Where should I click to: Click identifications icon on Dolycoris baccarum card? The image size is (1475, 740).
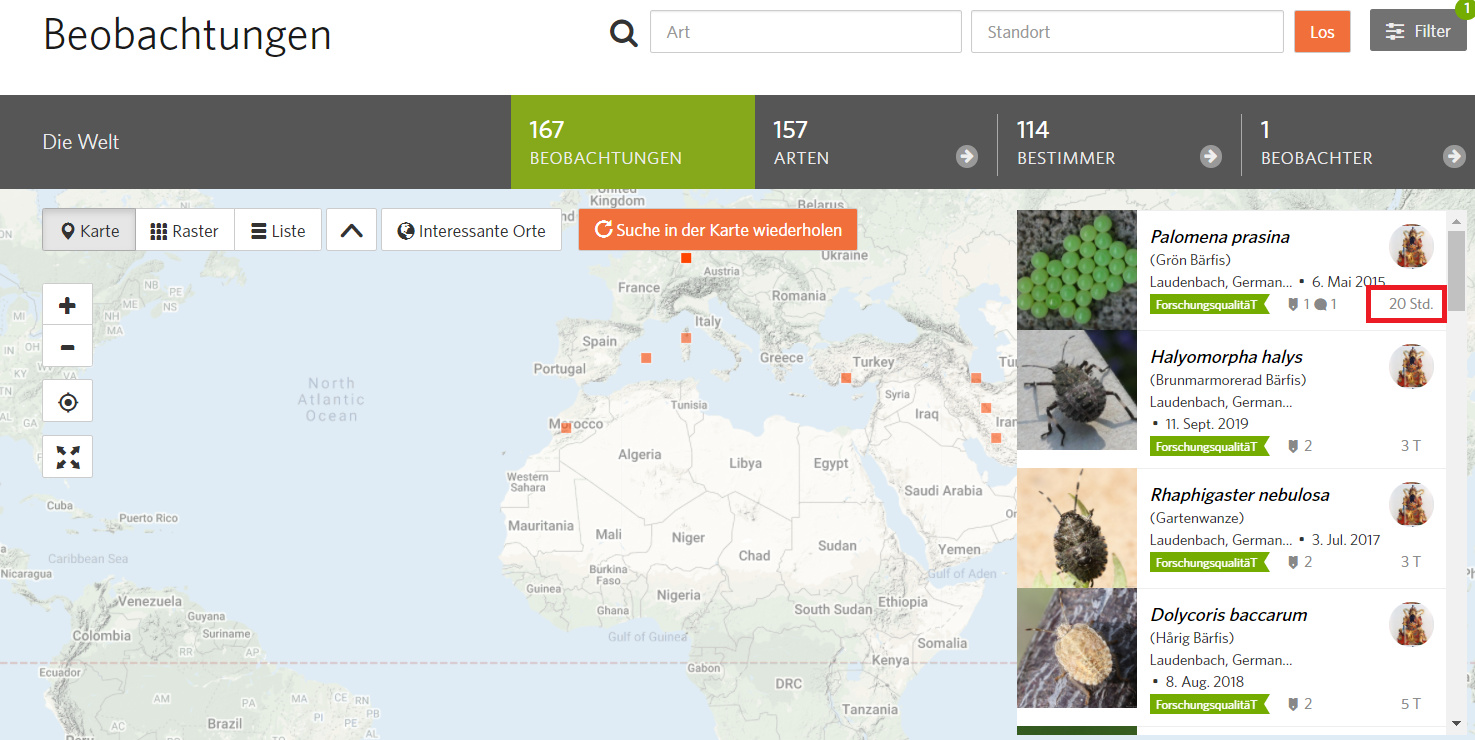point(1293,704)
